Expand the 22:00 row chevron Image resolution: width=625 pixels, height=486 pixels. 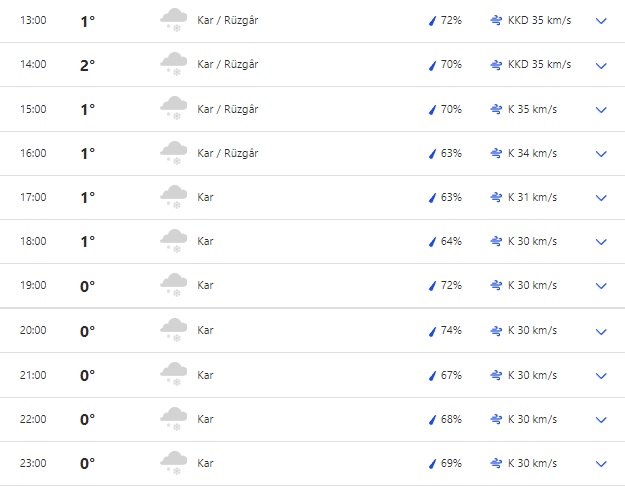pyautogui.click(x=601, y=419)
